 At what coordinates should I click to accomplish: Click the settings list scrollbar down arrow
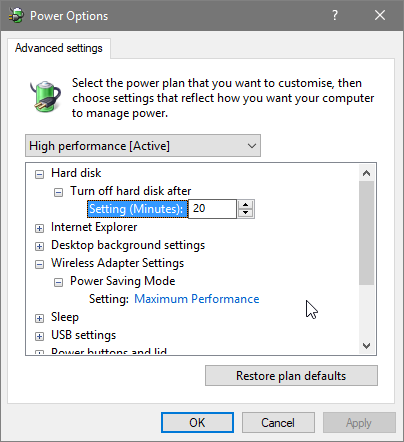pos(367,346)
